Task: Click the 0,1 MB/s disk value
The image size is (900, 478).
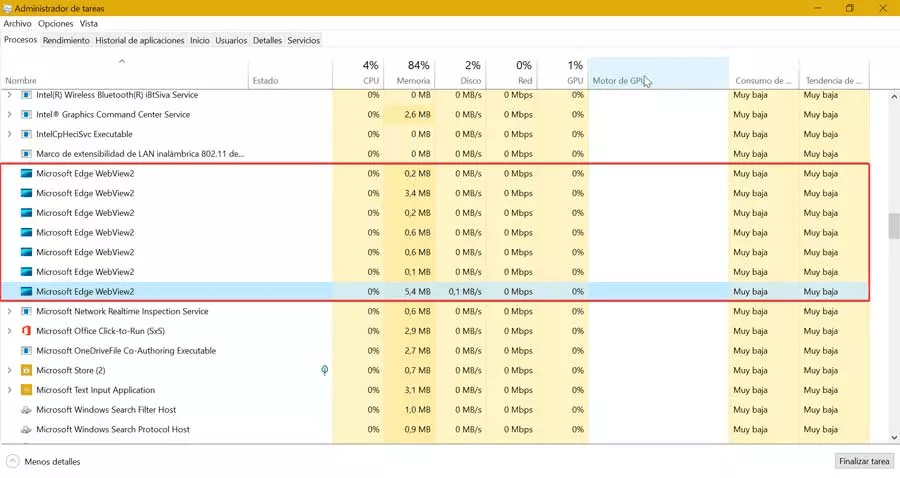Action: pyautogui.click(x=464, y=292)
